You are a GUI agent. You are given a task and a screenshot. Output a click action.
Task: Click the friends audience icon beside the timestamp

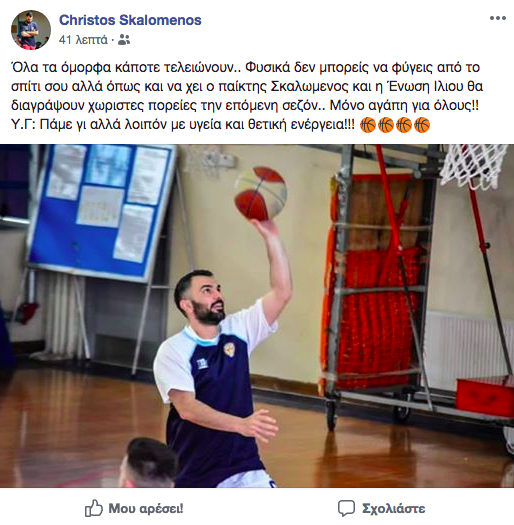coord(124,40)
